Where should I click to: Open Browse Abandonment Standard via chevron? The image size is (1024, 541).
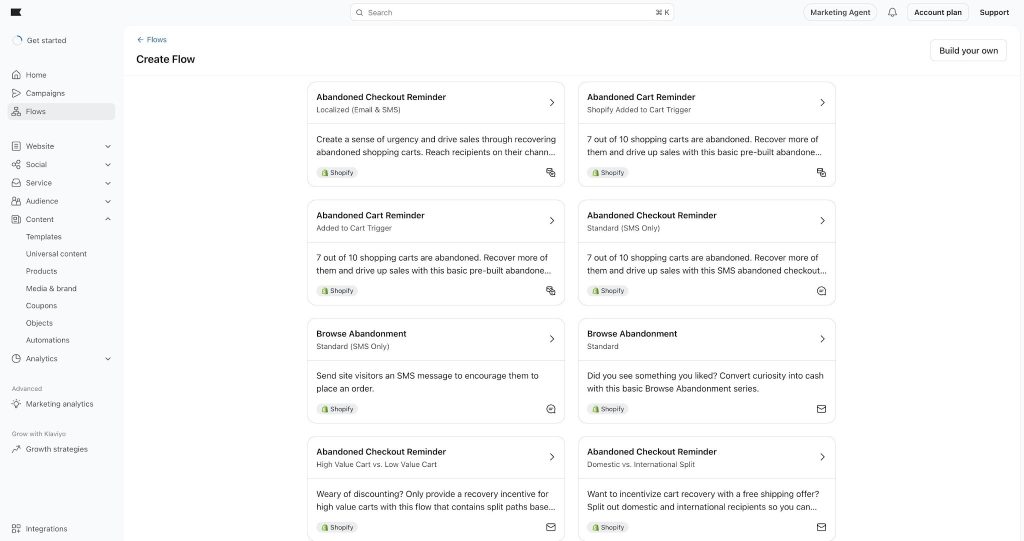(x=822, y=339)
